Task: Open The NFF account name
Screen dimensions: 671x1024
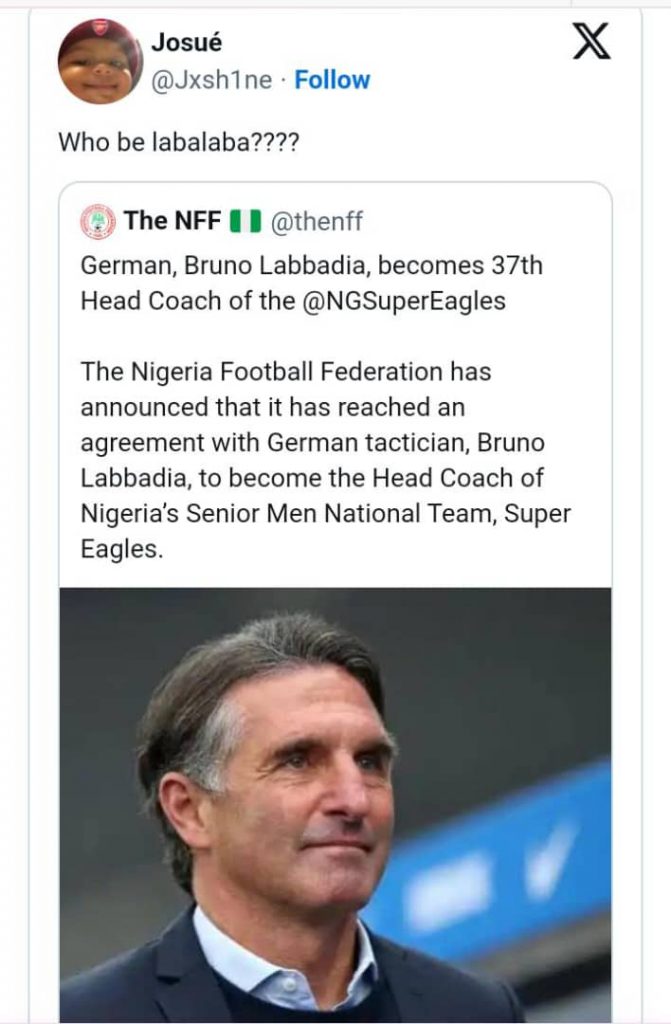Action: coord(172,221)
